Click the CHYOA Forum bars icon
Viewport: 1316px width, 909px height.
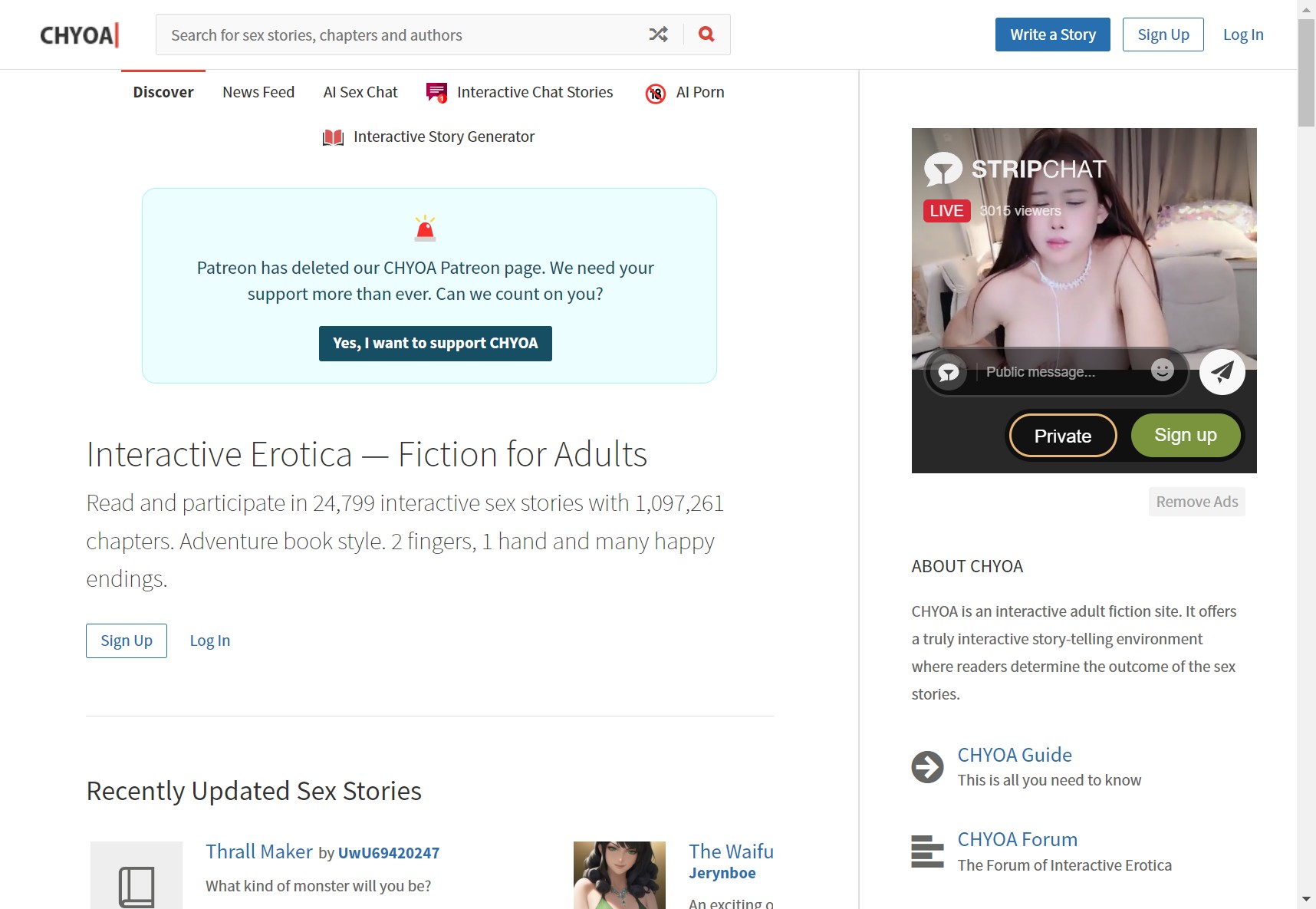coord(927,851)
